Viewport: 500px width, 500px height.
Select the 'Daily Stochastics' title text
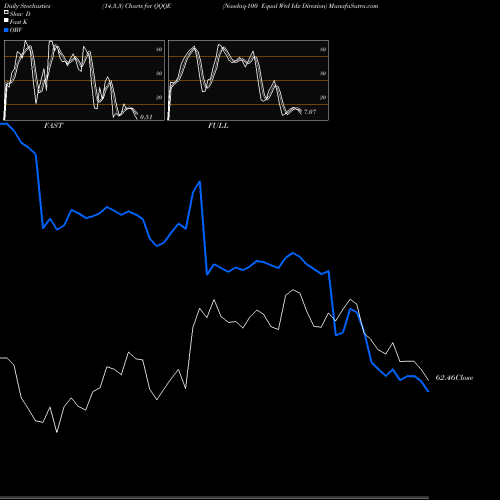[x=27, y=6]
